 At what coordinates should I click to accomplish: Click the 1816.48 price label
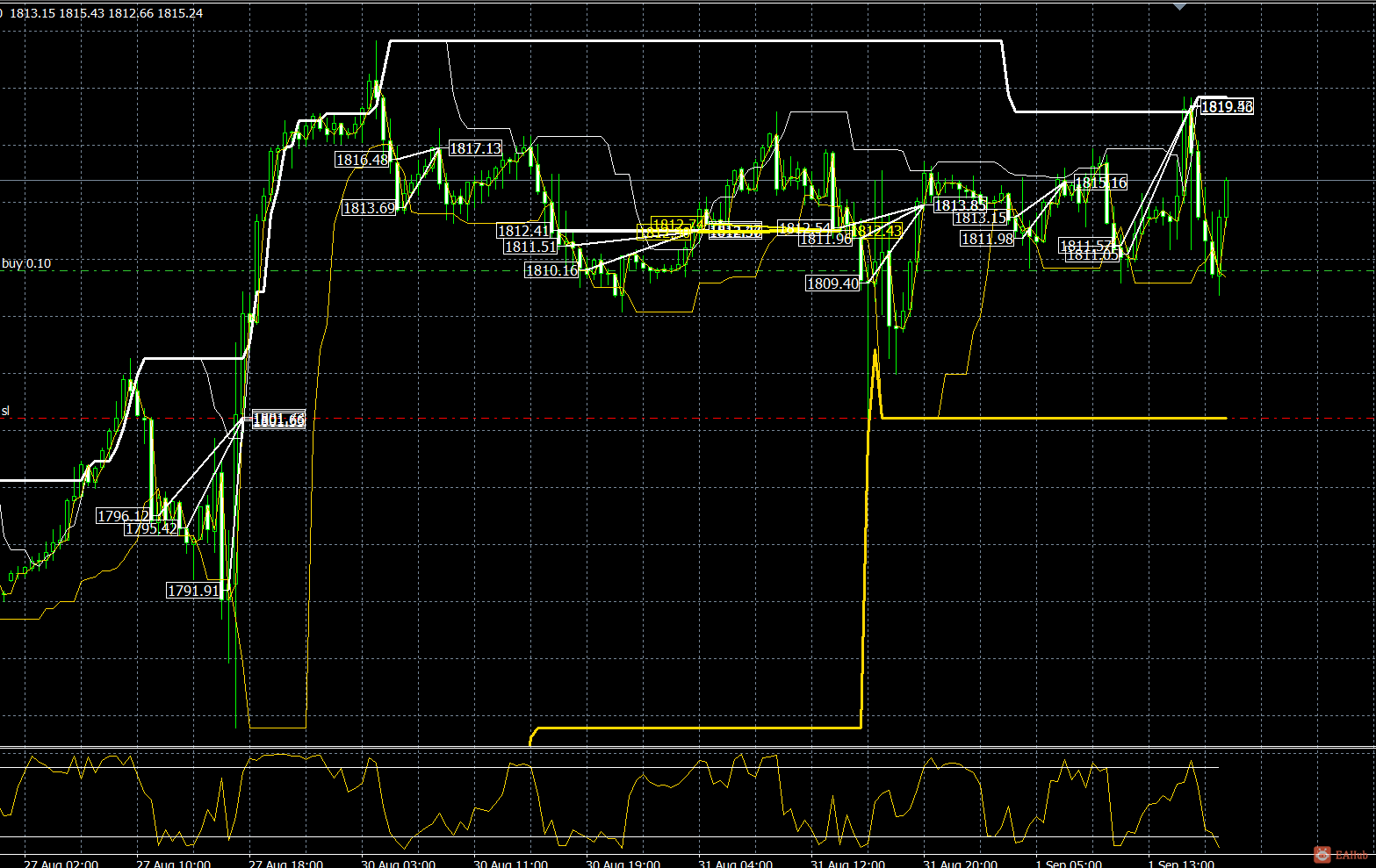363,160
